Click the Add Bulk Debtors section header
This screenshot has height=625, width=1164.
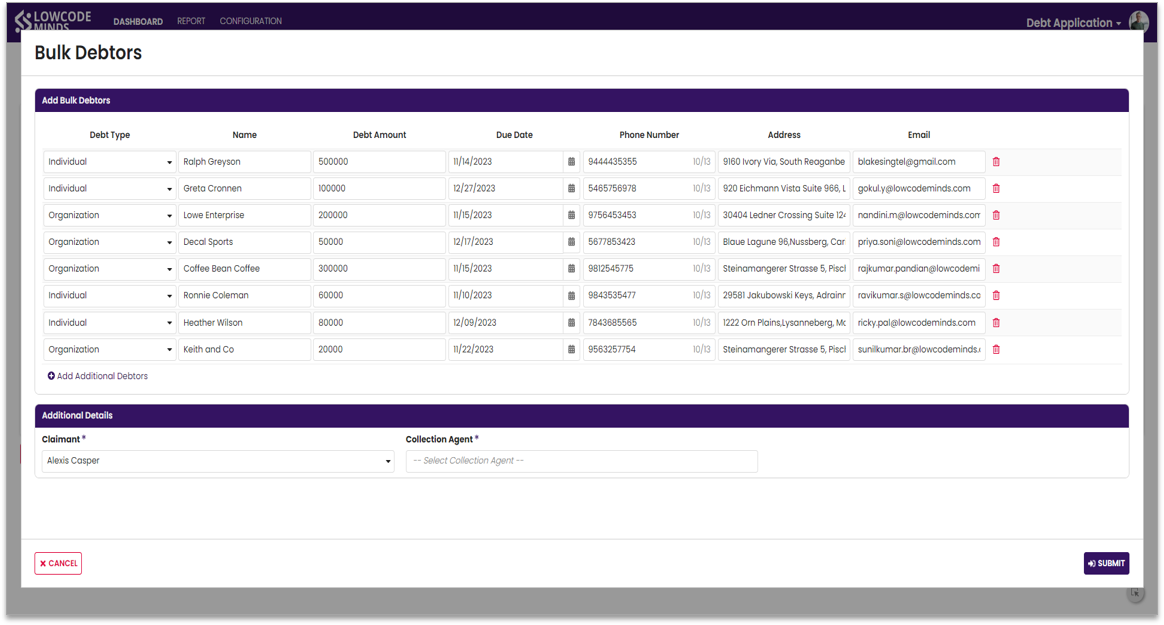pyautogui.click(x=581, y=100)
